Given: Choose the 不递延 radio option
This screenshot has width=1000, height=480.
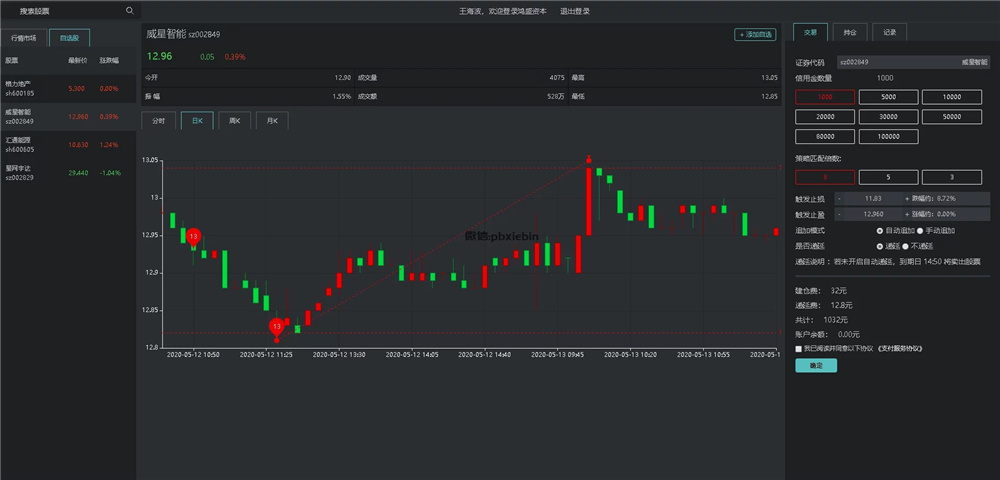Looking at the screenshot, I should point(904,245).
